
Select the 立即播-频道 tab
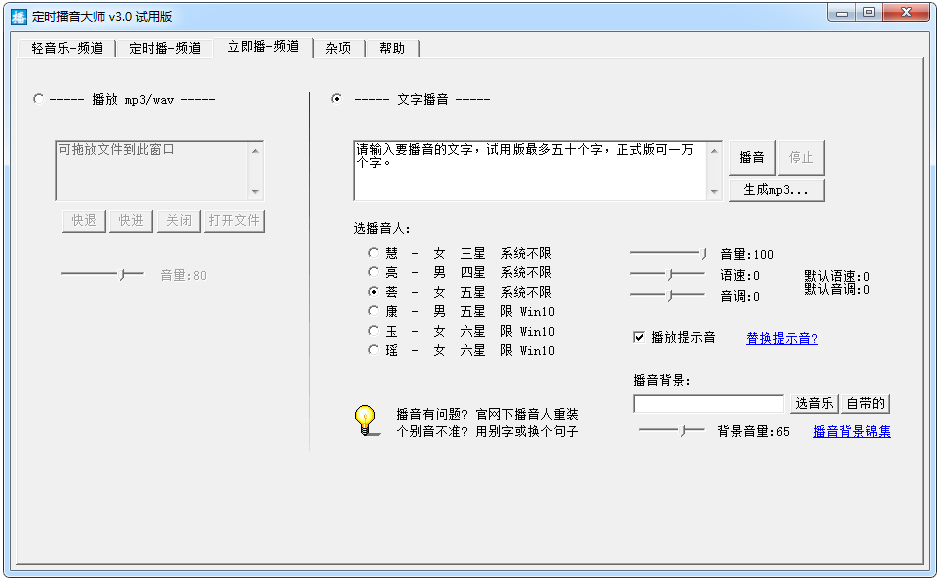click(x=263, y=47)
